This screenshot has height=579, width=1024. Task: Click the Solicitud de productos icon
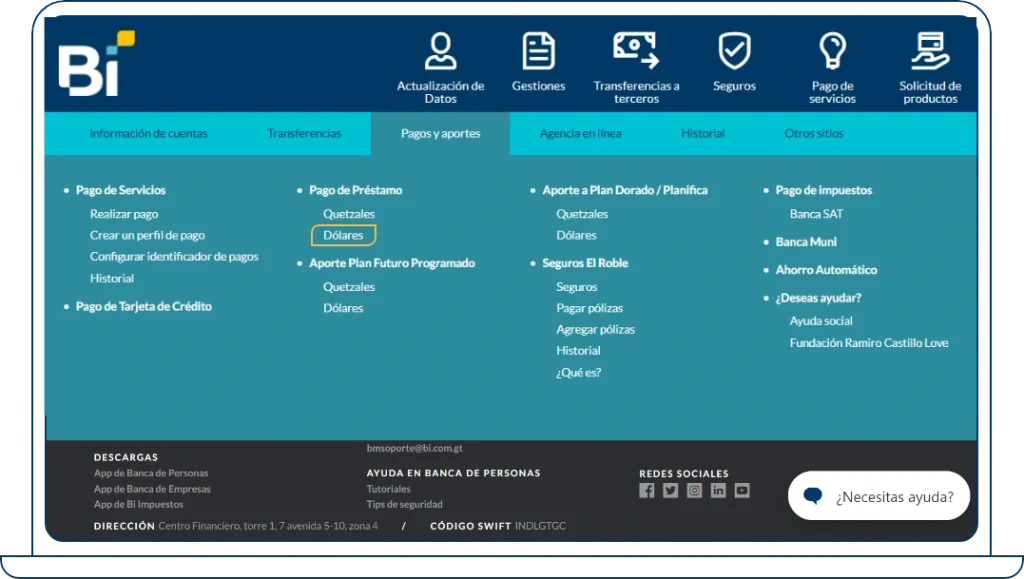click(x=930, y=51)
